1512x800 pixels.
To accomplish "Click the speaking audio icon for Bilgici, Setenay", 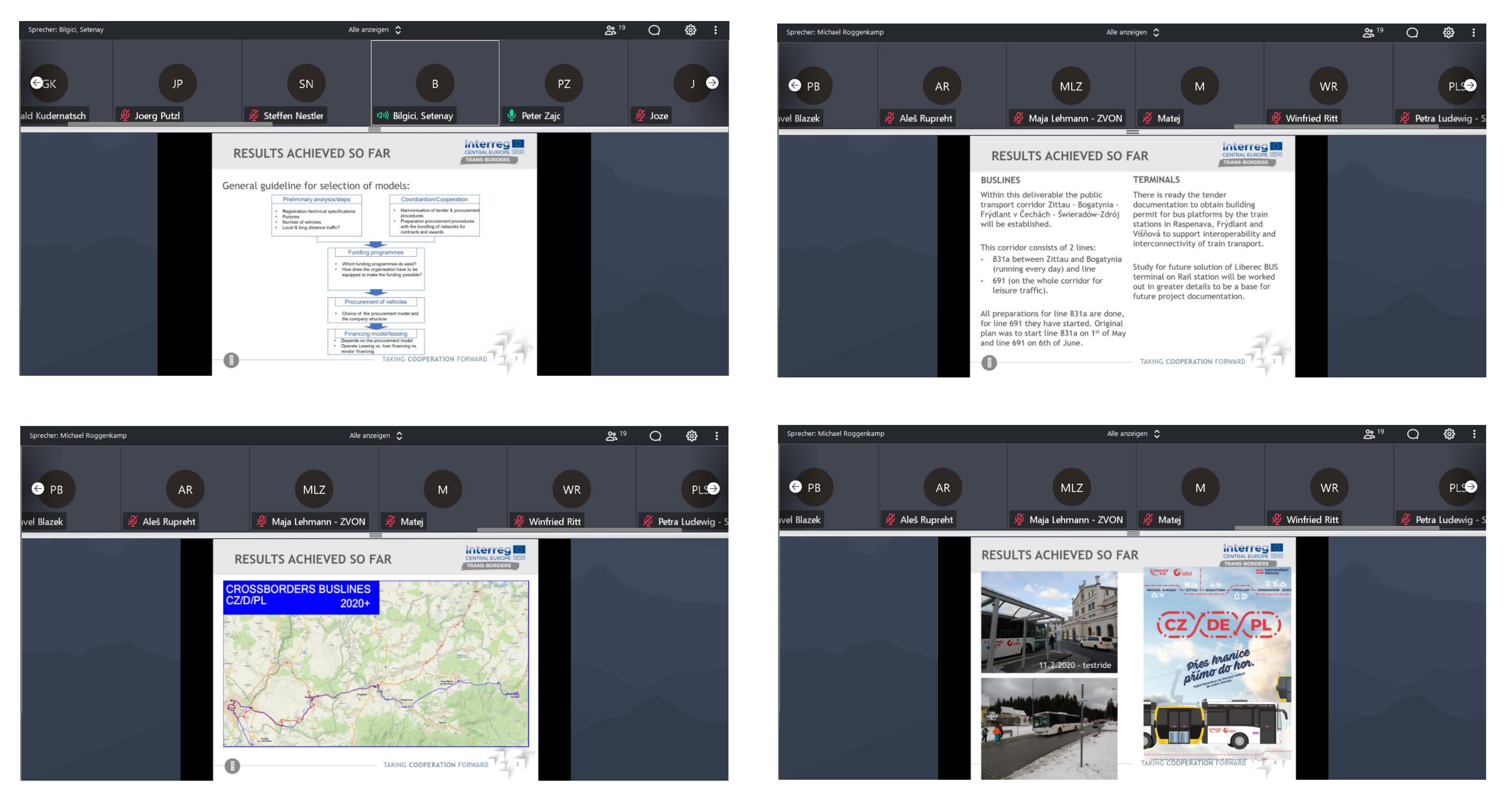I will coord(383,115).
